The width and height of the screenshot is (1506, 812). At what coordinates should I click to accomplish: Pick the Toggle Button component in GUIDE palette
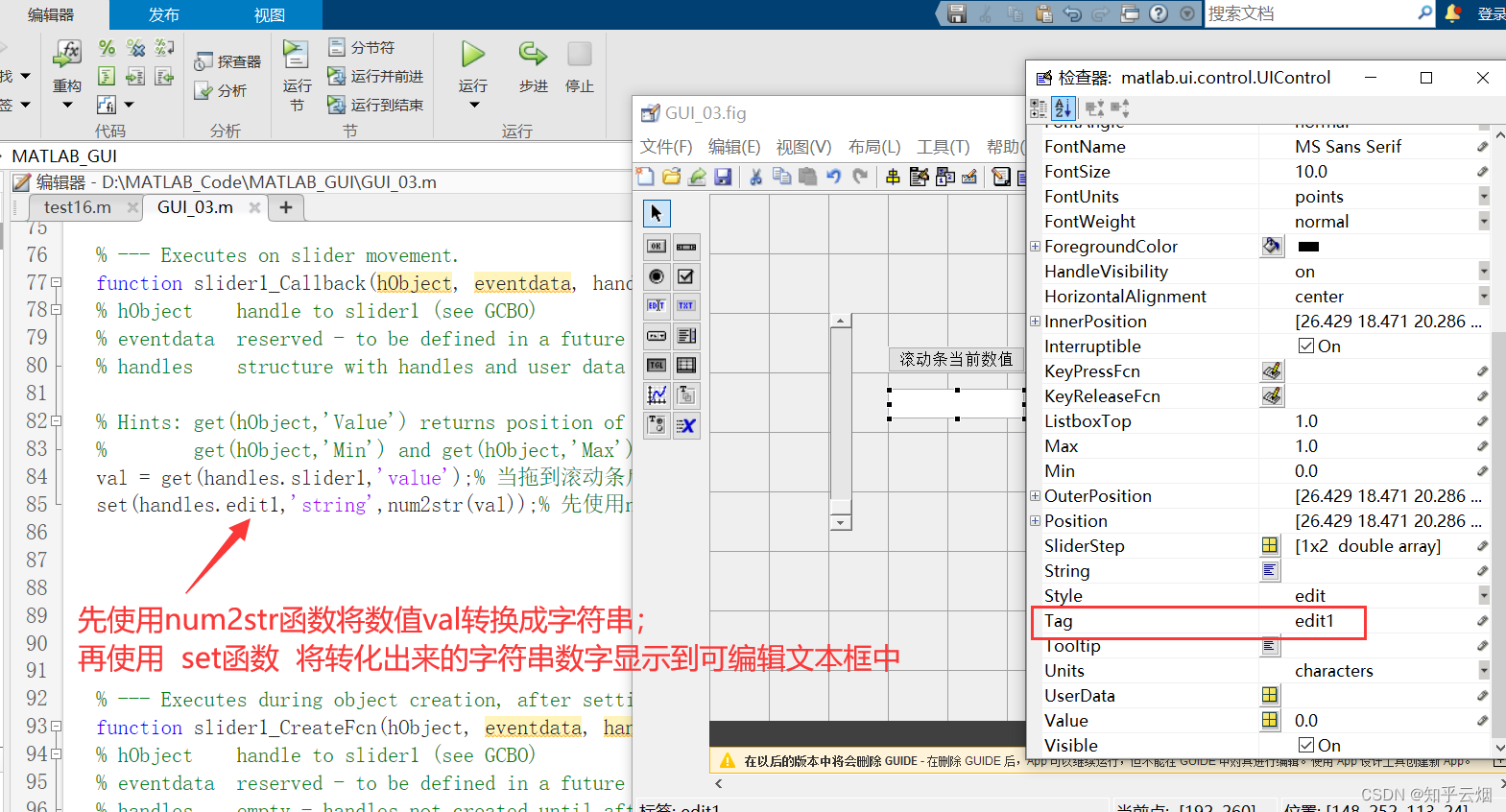pos(657,366)
